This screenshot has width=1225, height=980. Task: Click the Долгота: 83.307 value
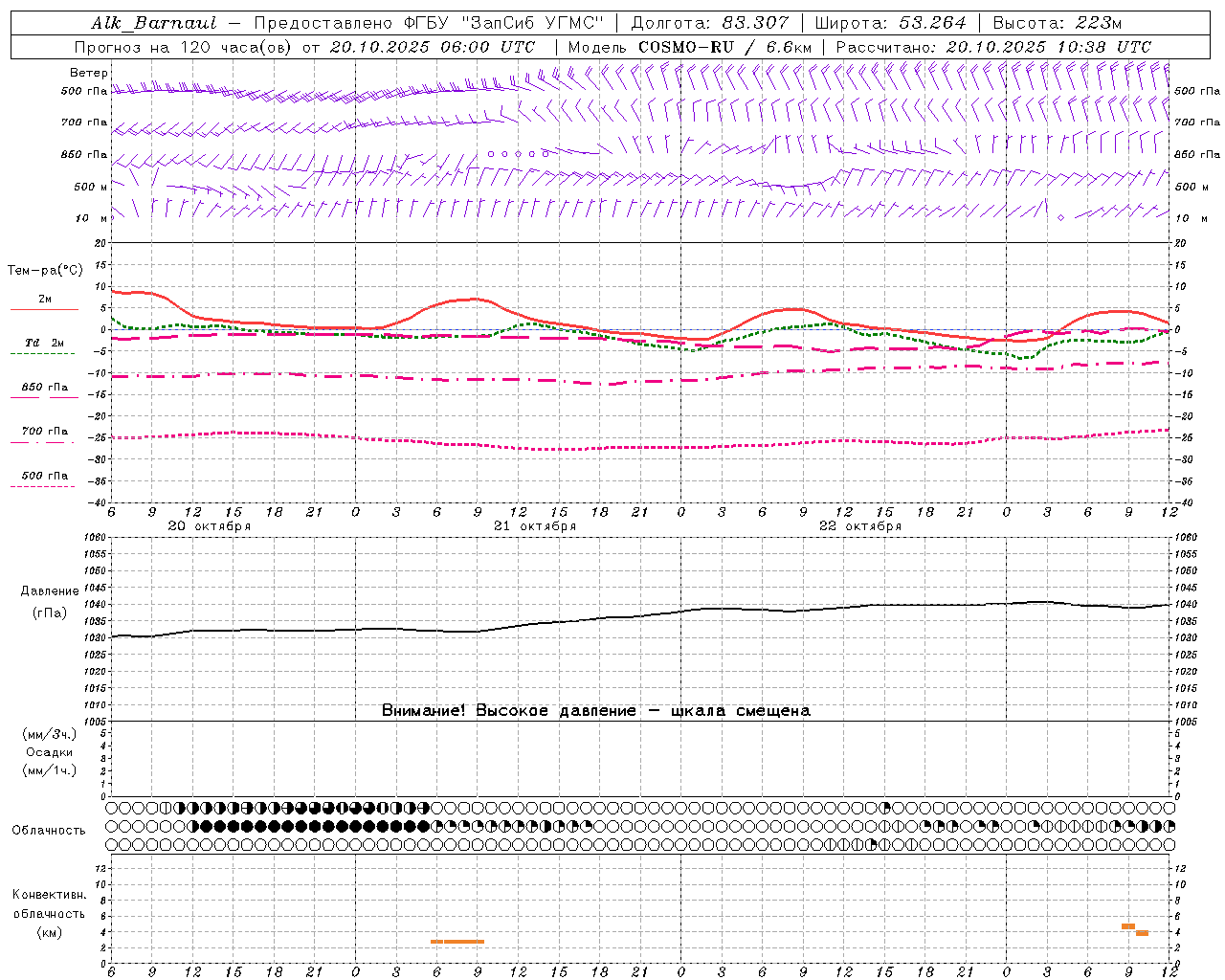pos(710,23)
